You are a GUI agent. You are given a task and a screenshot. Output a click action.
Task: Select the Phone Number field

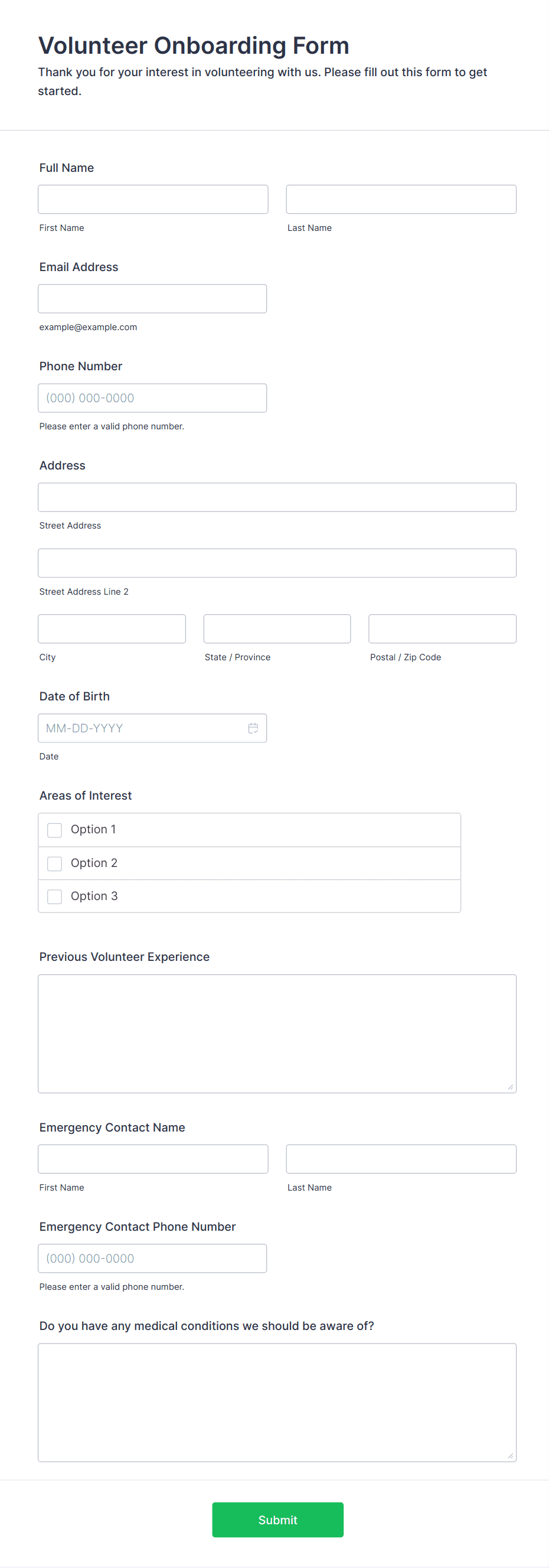pyautogui.click(x=152, y=398)
